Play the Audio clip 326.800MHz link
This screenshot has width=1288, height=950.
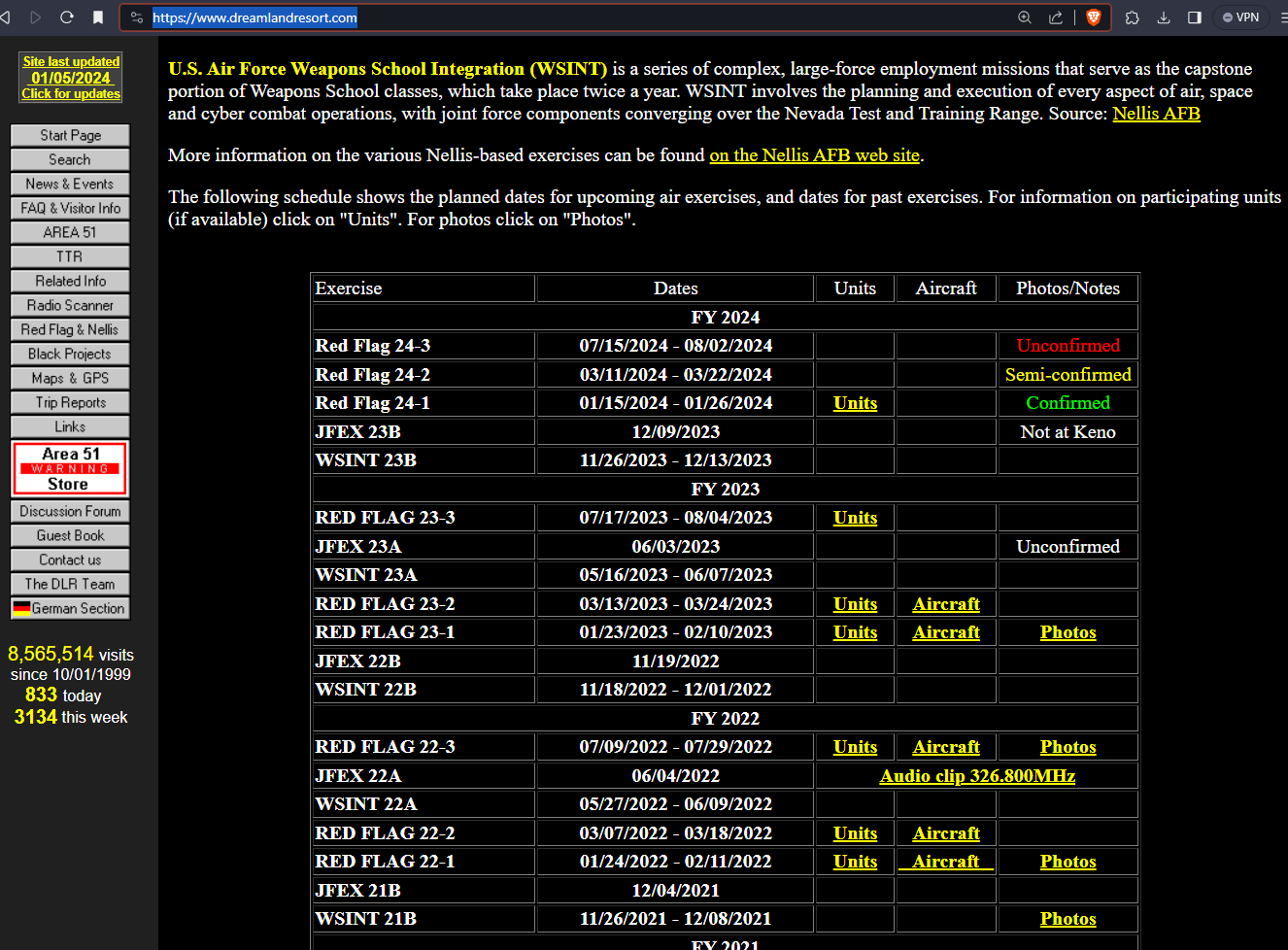coord(977,776)
